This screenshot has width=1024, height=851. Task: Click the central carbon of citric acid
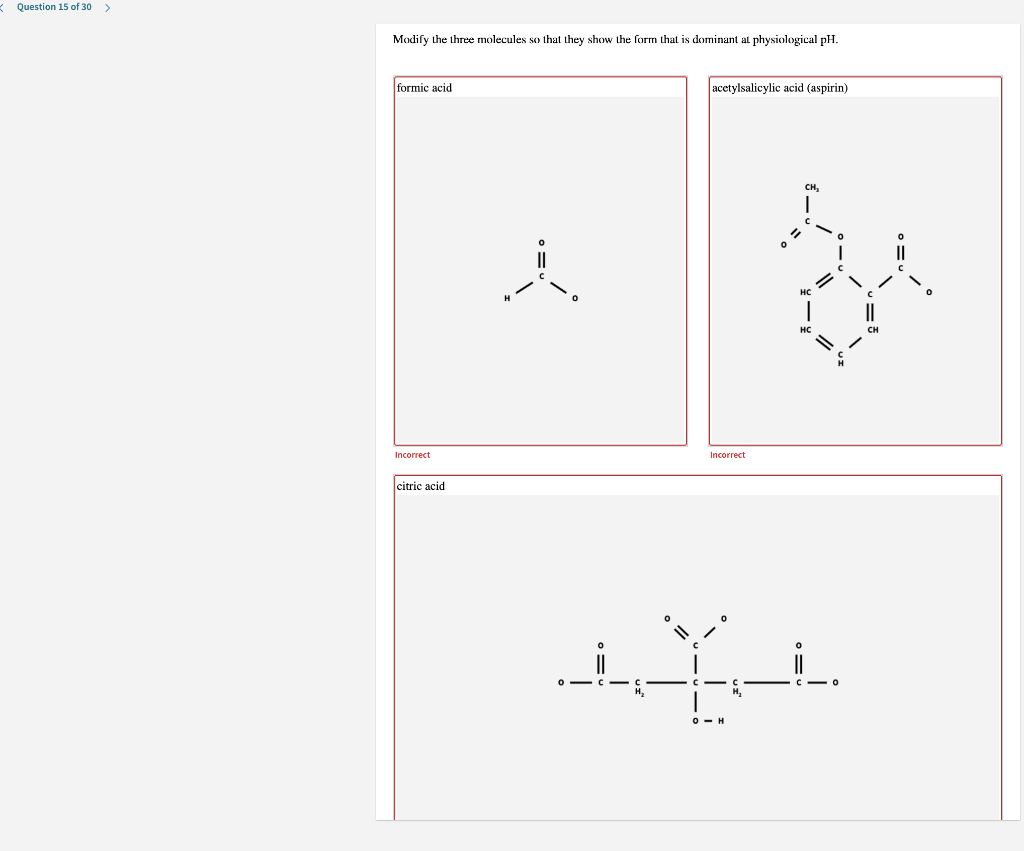[697, 683]
